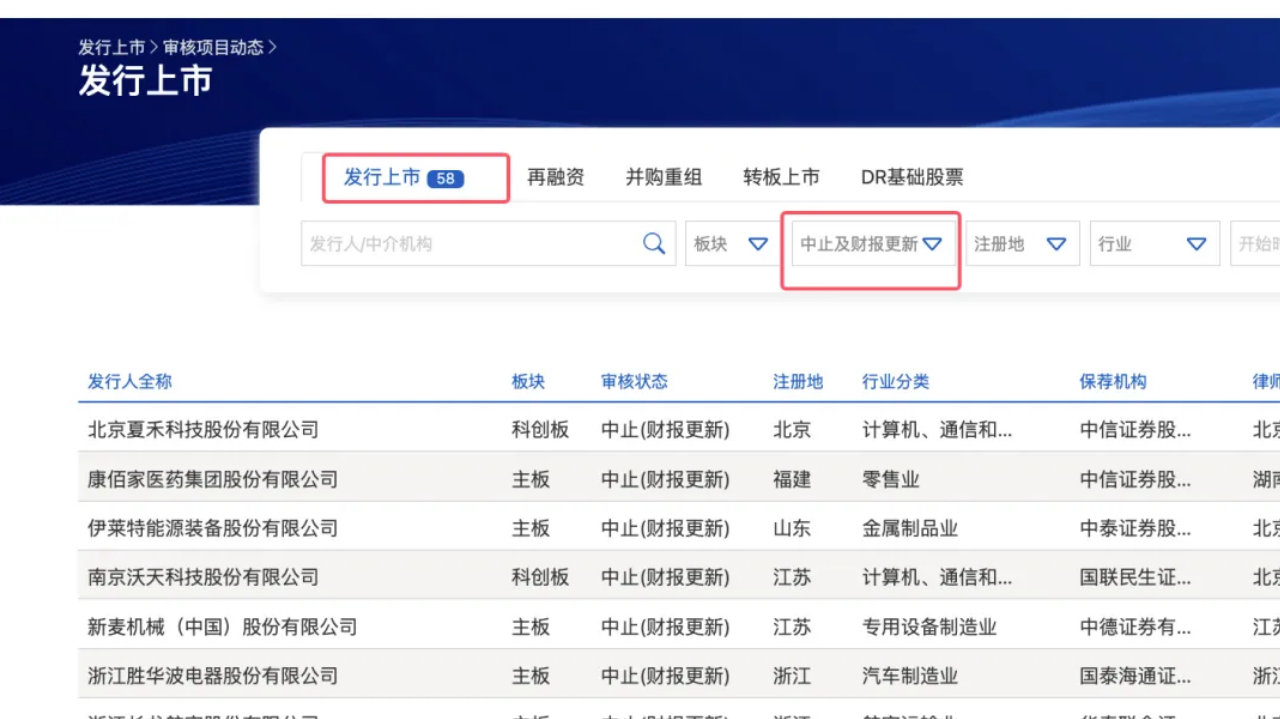Click 专用设备制造业 industry cell

929,627
